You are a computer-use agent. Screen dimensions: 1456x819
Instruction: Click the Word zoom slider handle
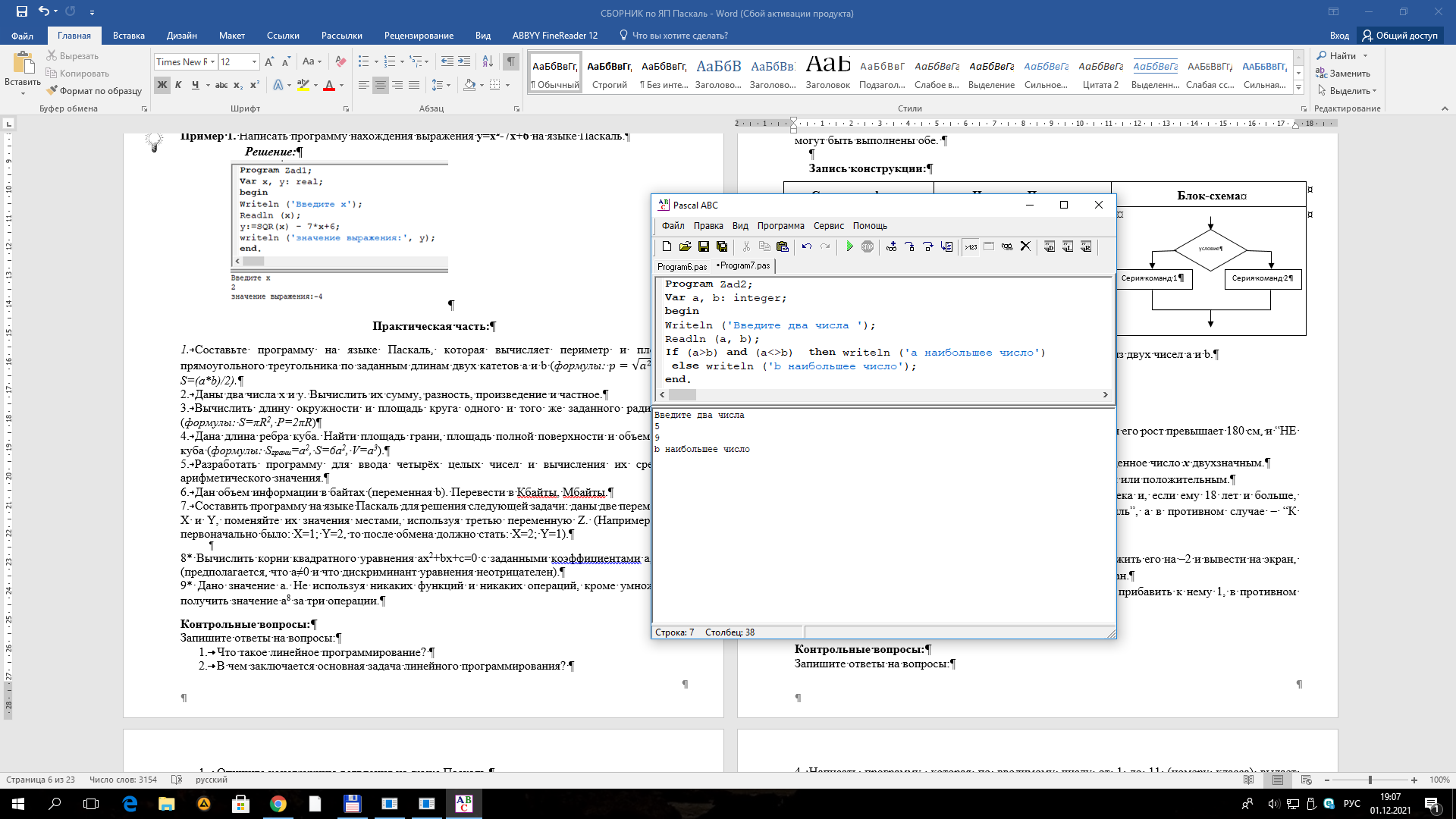click(1370, 780)
